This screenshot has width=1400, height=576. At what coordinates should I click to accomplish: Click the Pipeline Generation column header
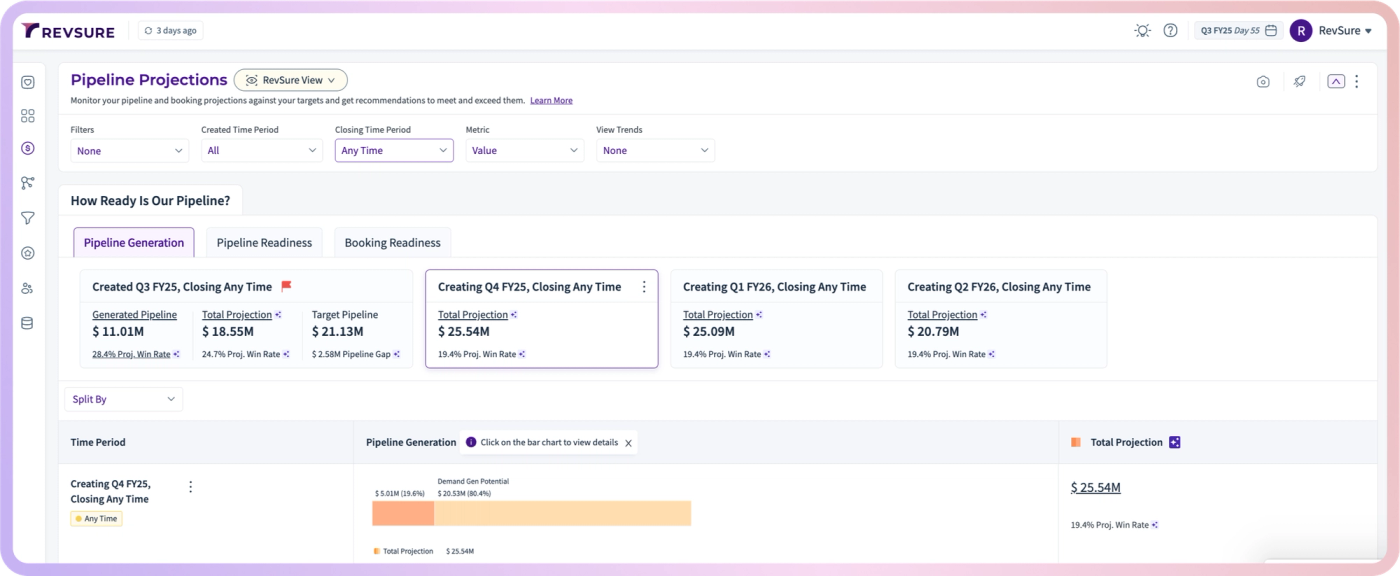pos(411,442)
